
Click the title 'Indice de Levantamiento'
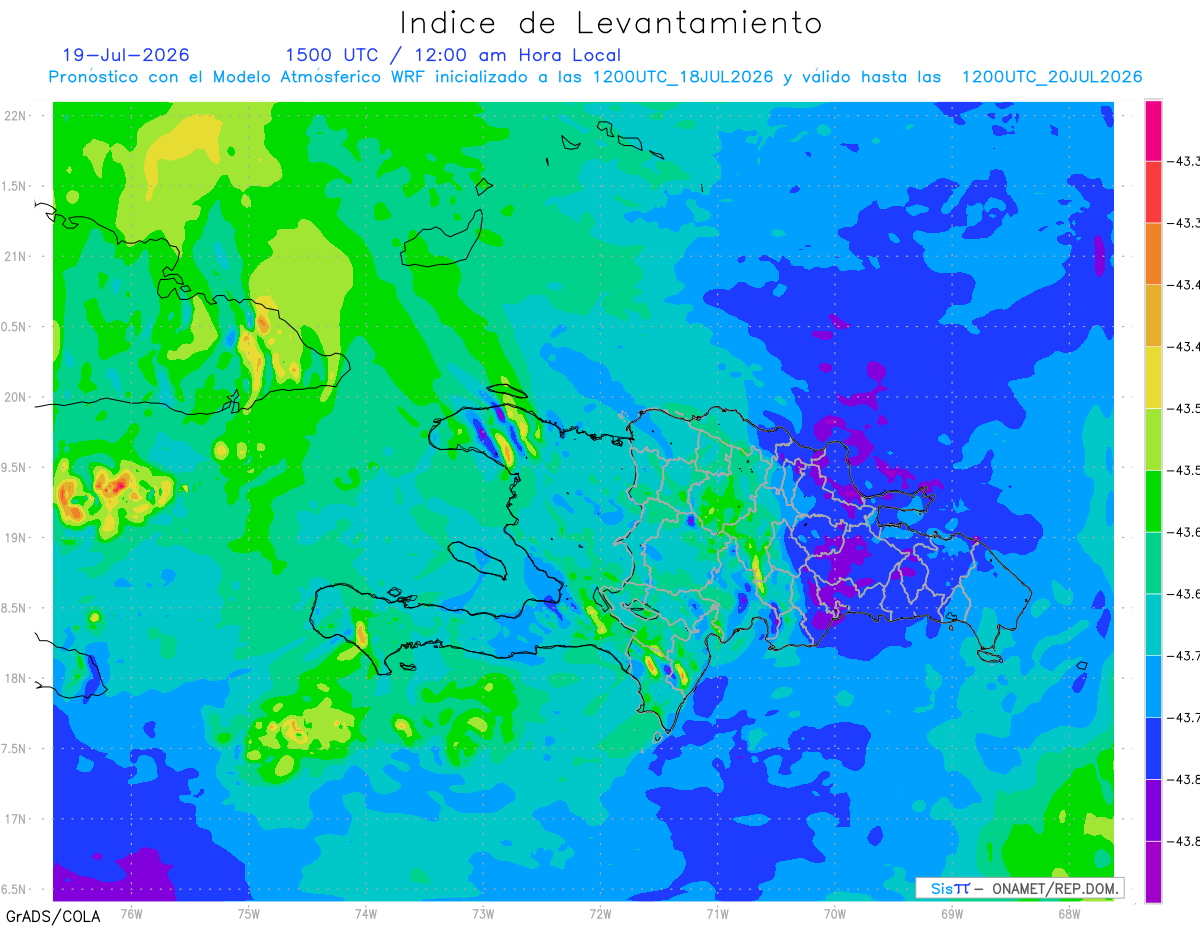tap(611, 23)
